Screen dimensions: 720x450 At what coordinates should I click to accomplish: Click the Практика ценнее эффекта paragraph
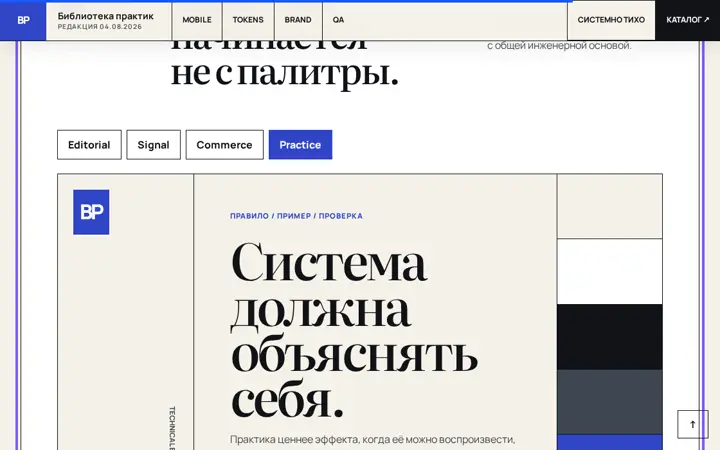click(x=372, y=440)
